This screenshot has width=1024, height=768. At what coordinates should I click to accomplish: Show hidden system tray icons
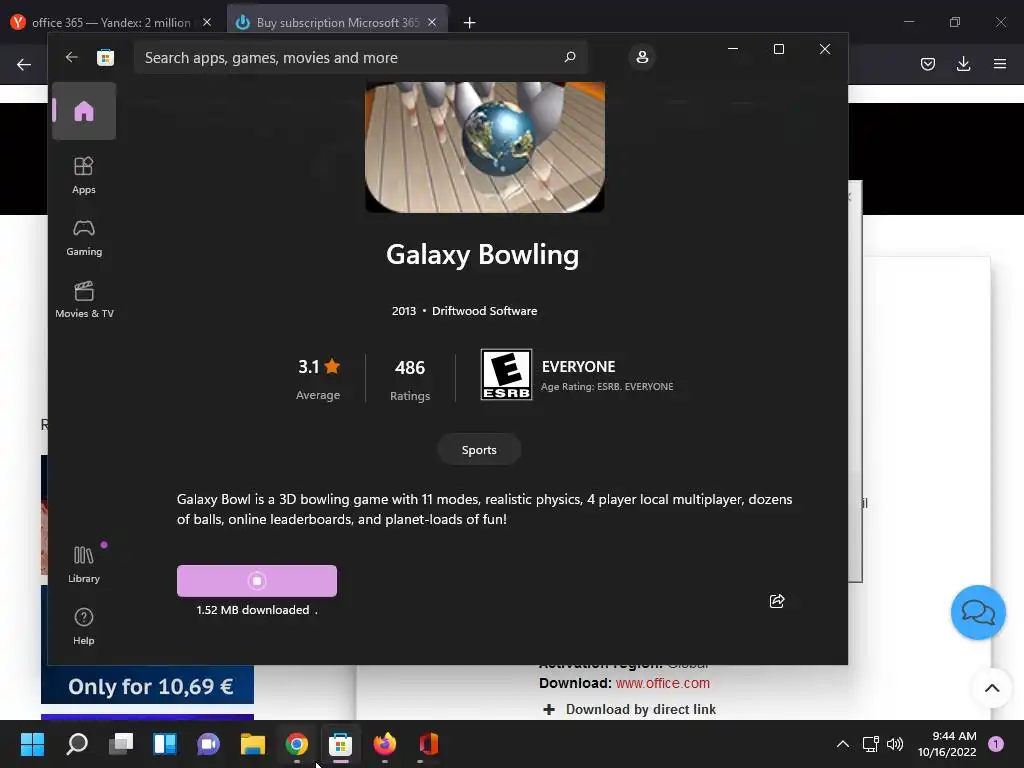click(x=843, y=744)
